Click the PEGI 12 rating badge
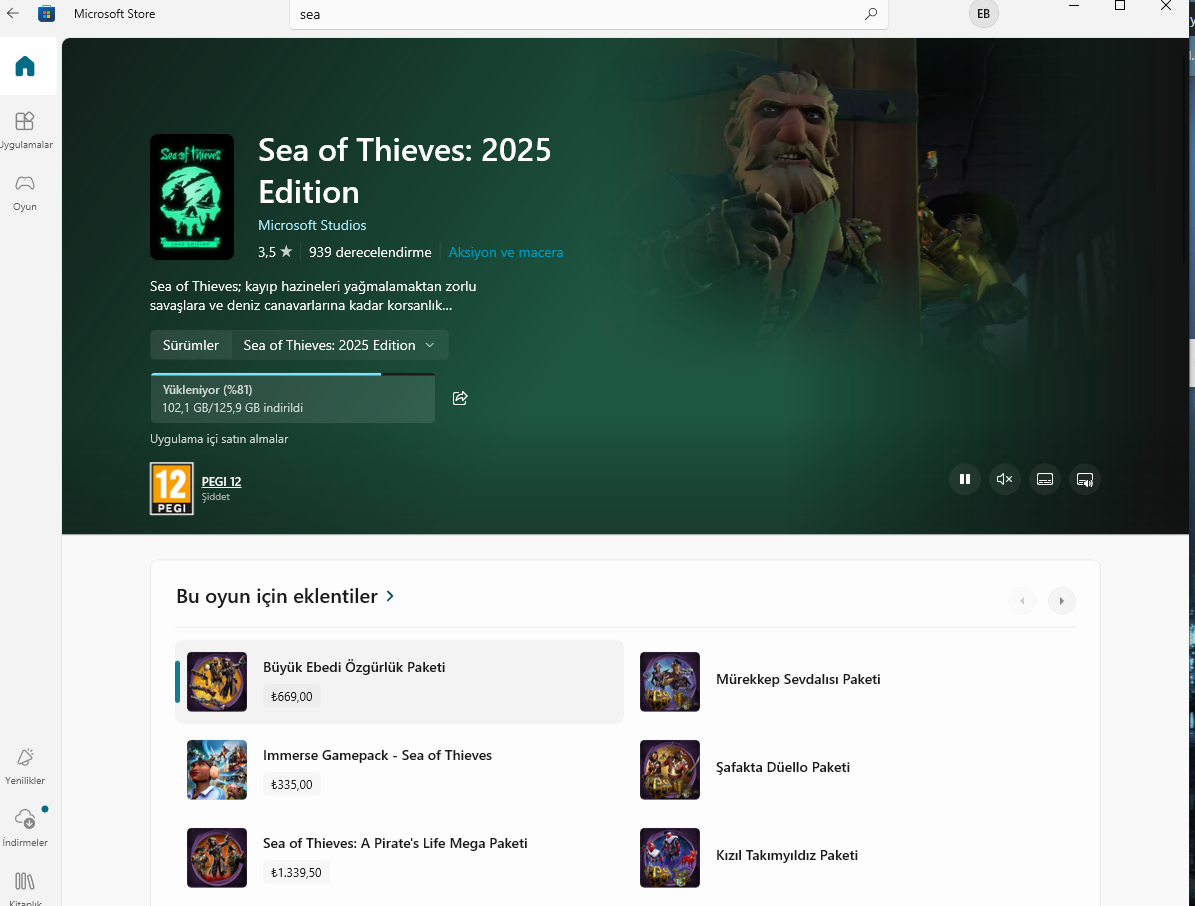This screenshot has width=1195, height=906. (x=171, y=488)
